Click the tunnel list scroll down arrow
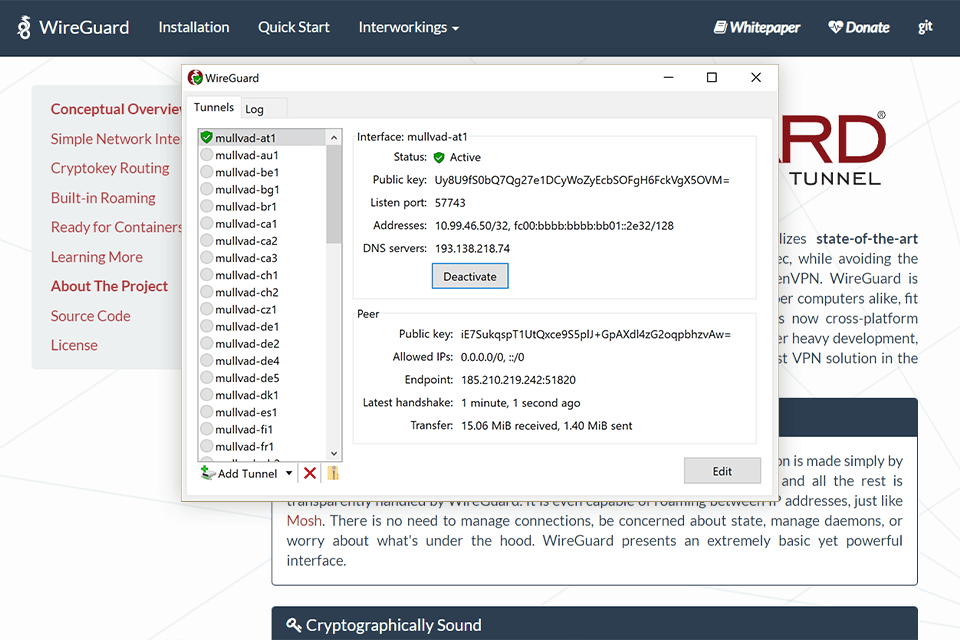 click(334, 453)
